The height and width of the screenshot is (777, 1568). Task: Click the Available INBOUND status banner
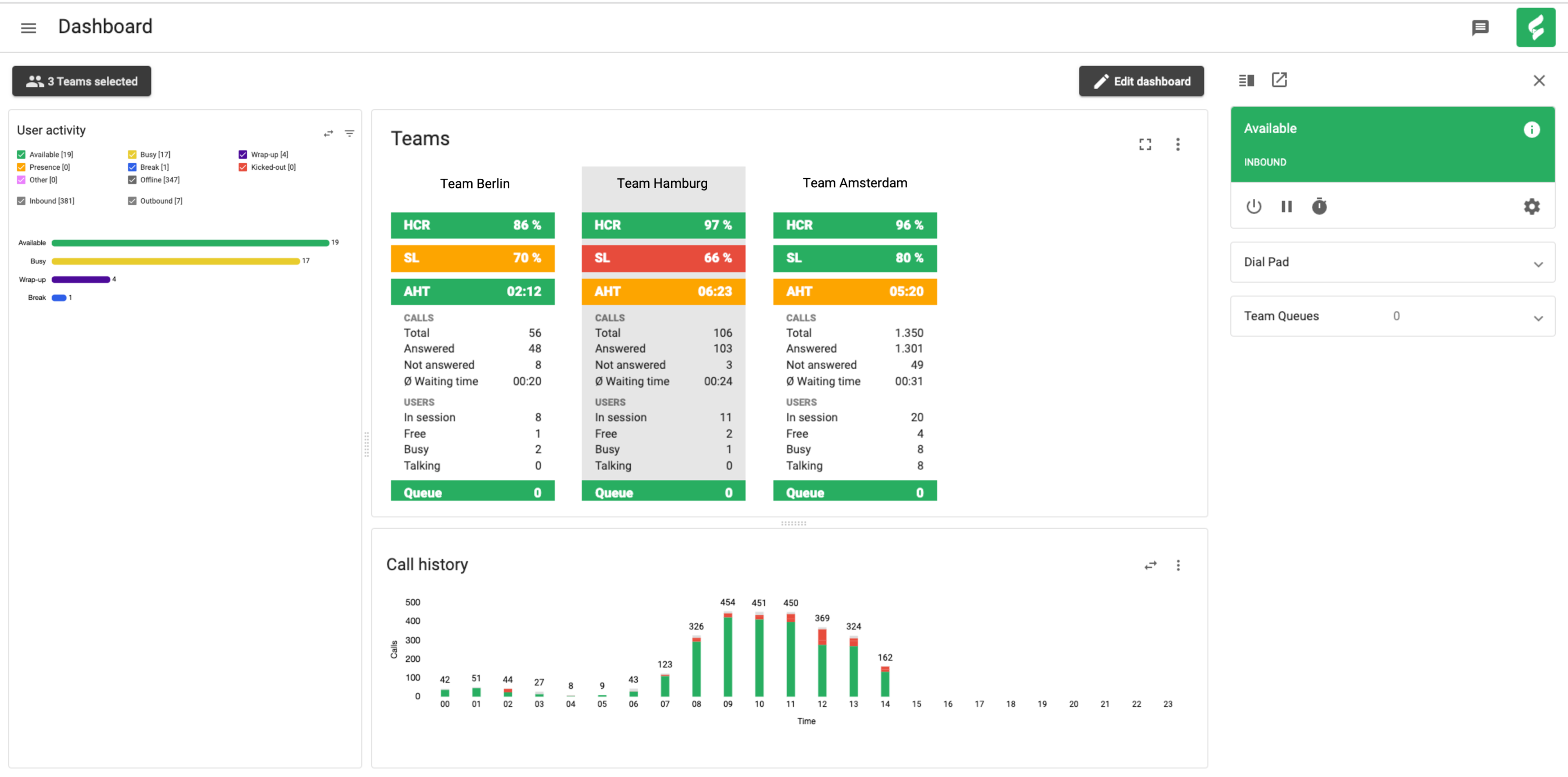click(x=1392, y=144)
